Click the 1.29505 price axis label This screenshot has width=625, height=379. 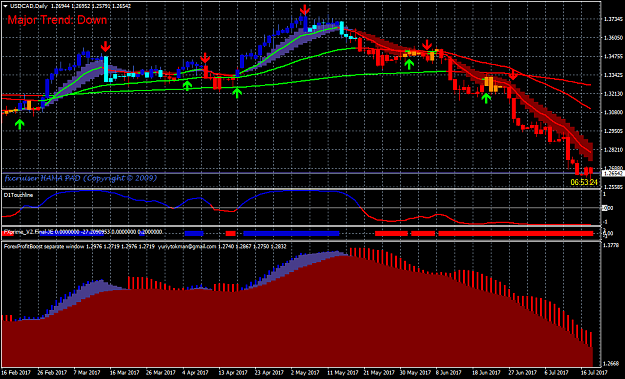613,131
